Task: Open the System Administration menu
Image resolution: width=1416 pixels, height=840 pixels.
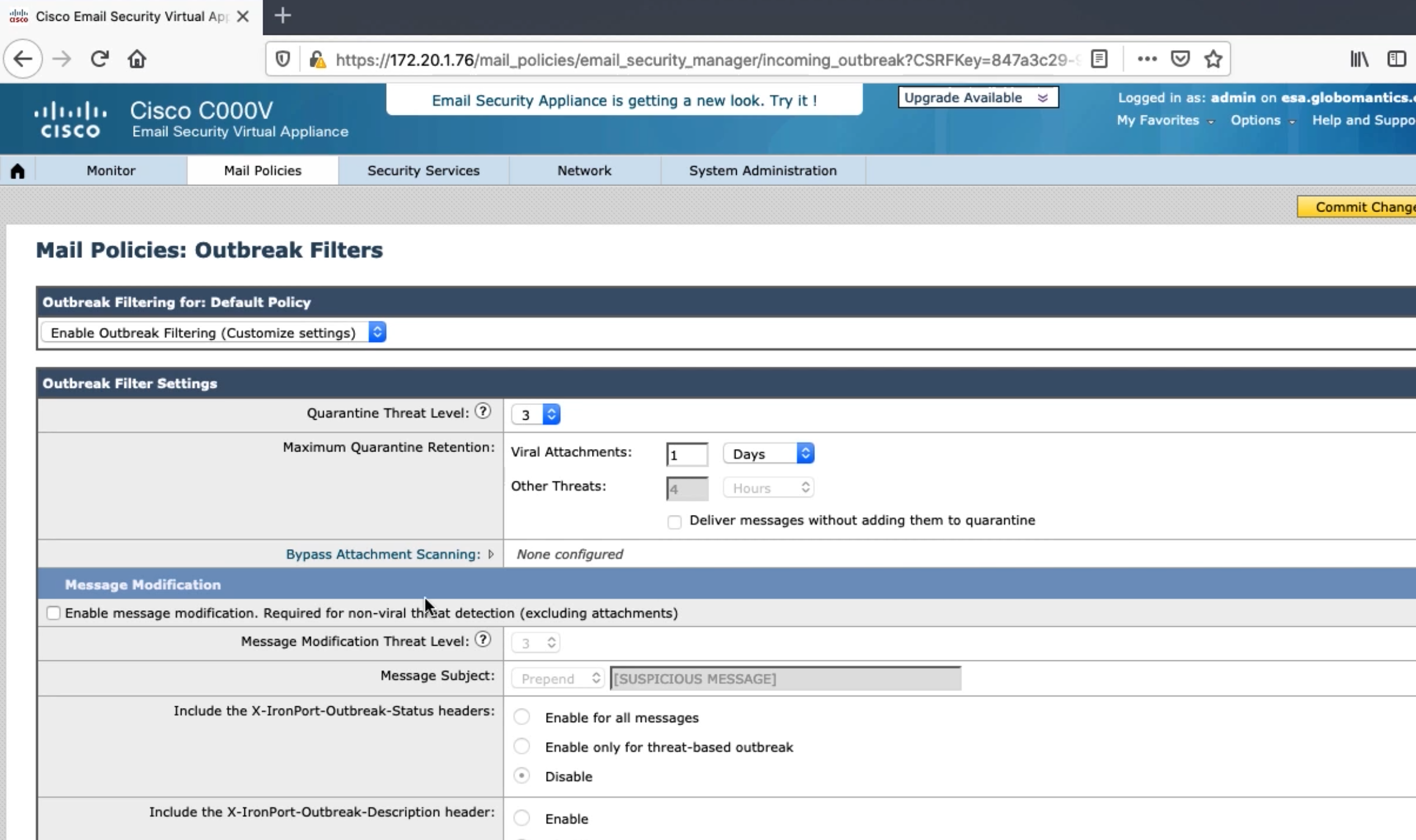Action: [x=763, y=170]
